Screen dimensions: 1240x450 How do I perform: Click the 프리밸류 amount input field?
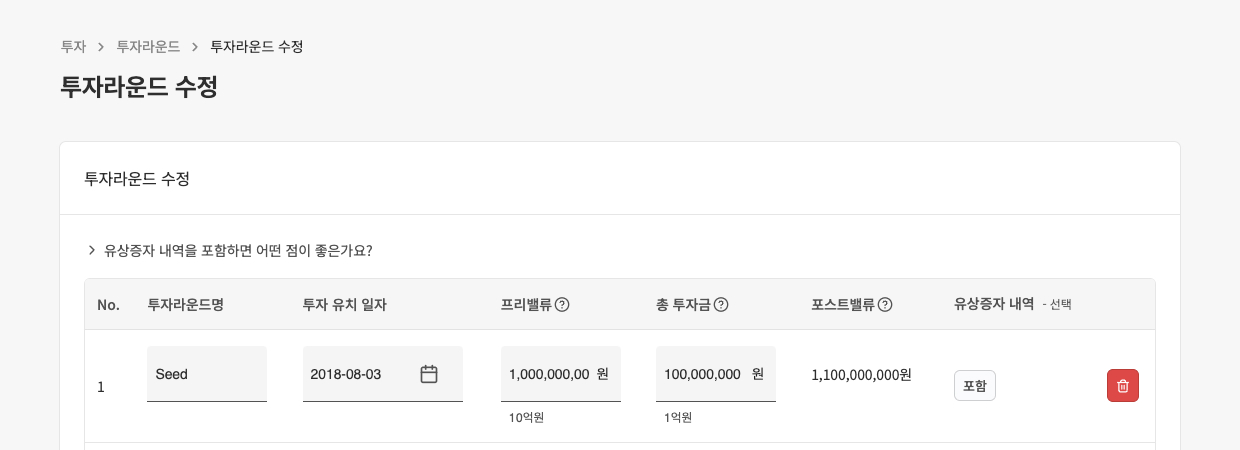coord(548,374)
